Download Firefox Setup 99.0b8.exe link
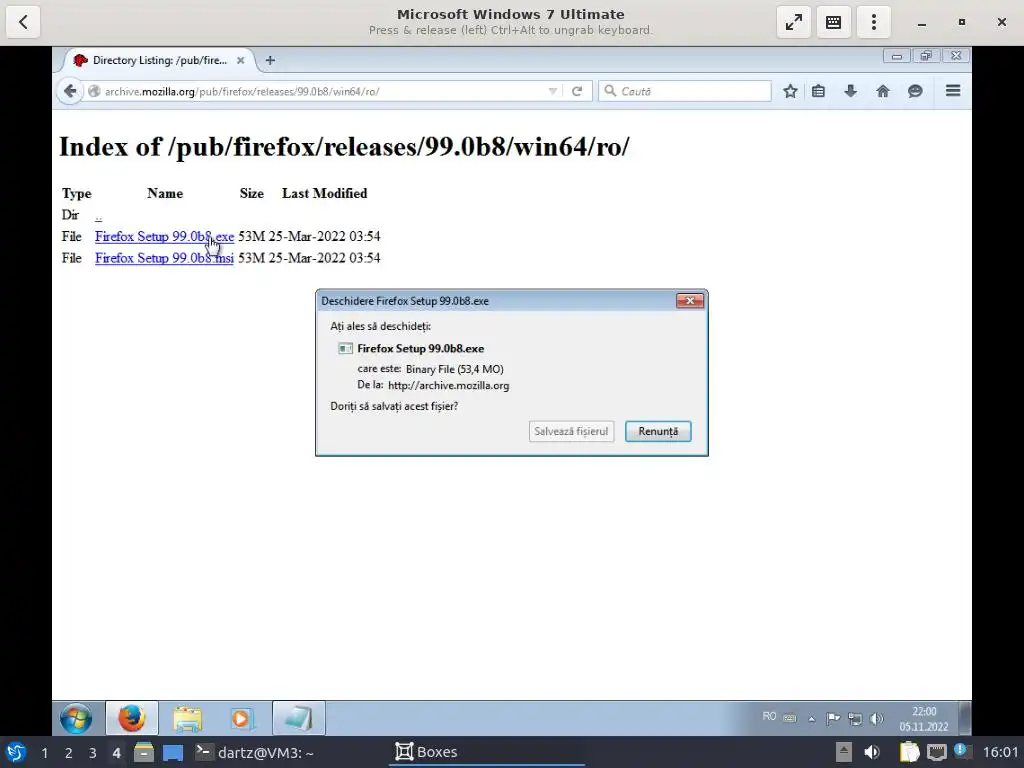This screenshot has width=1024, height=768. [165, 236]
